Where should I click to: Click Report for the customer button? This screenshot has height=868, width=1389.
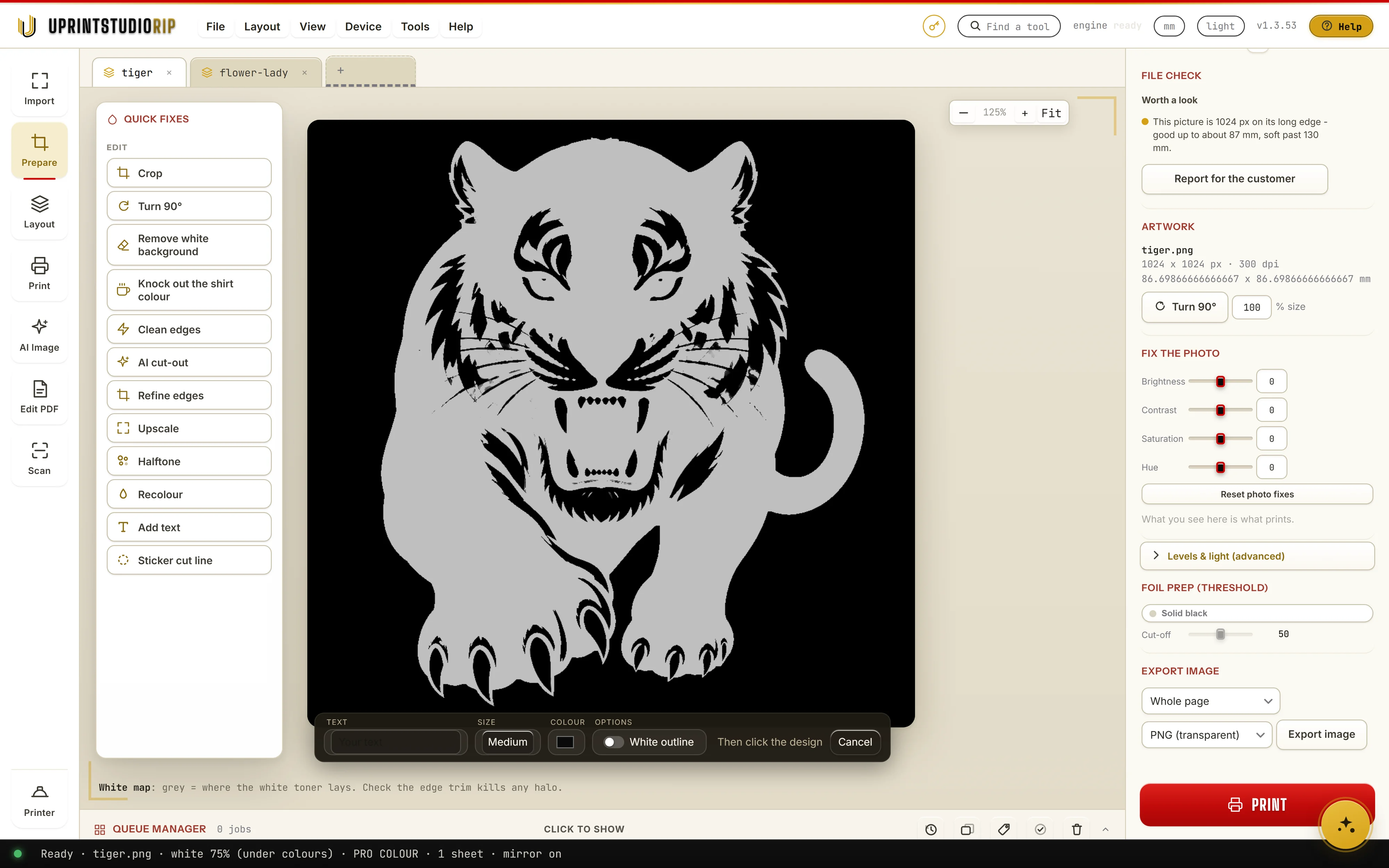(1234, 178)
